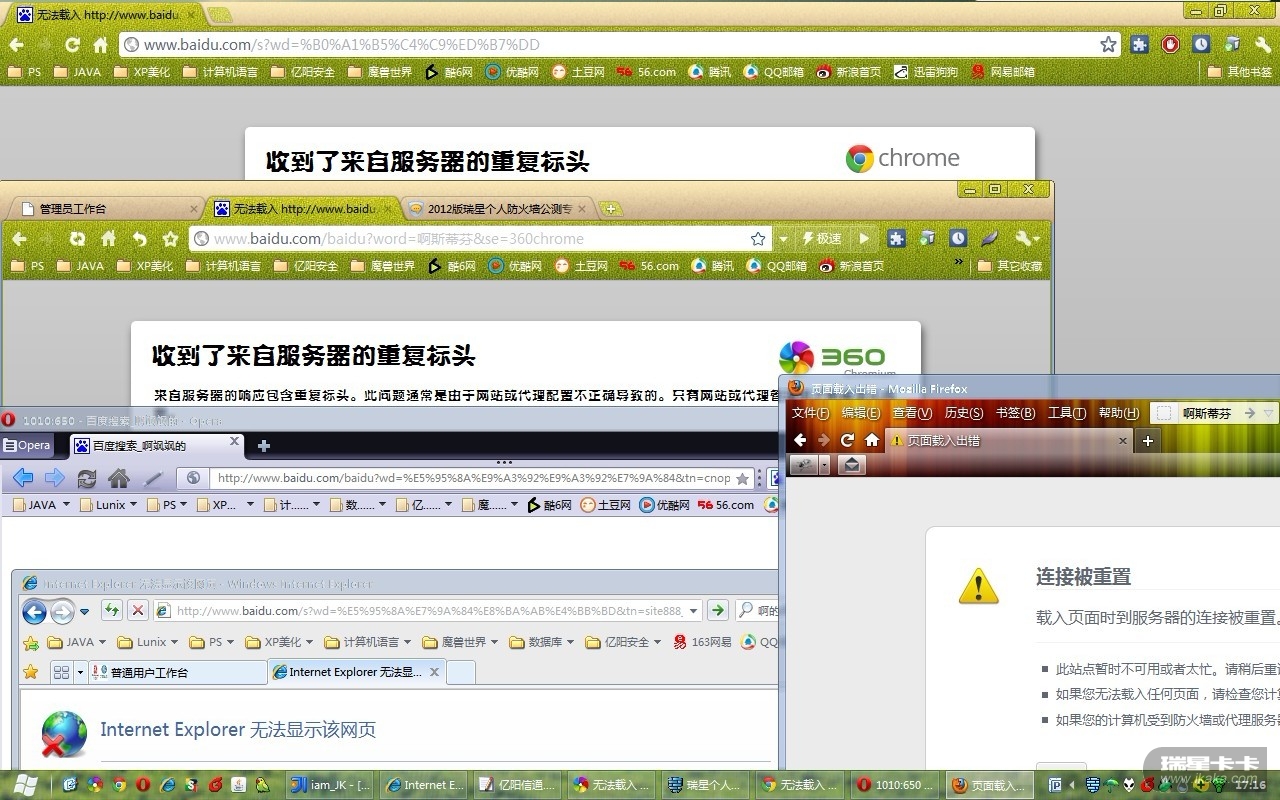This screenshot has height=800, width=1280.
Task: Open 历史(S) menu in Firefox
Action: (964, 413)
